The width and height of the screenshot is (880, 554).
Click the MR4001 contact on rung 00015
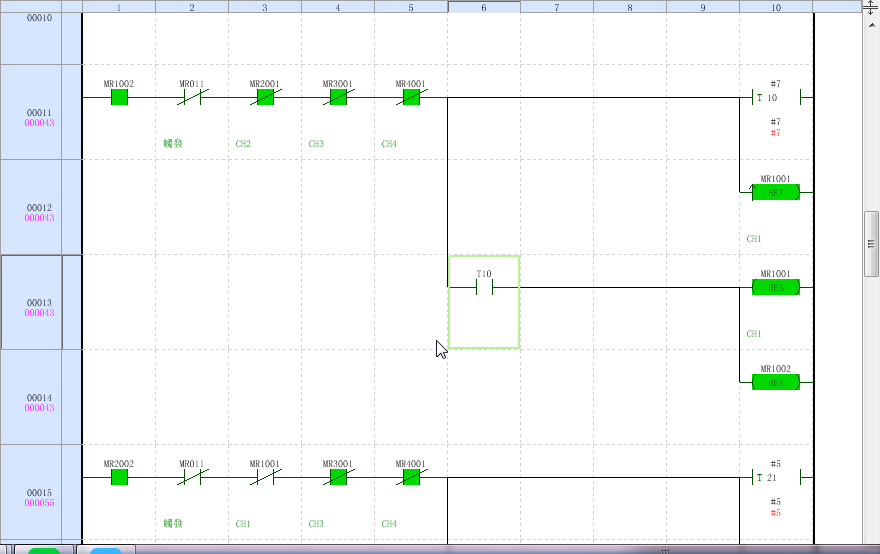pyautogui.click(x=411, y=478)
